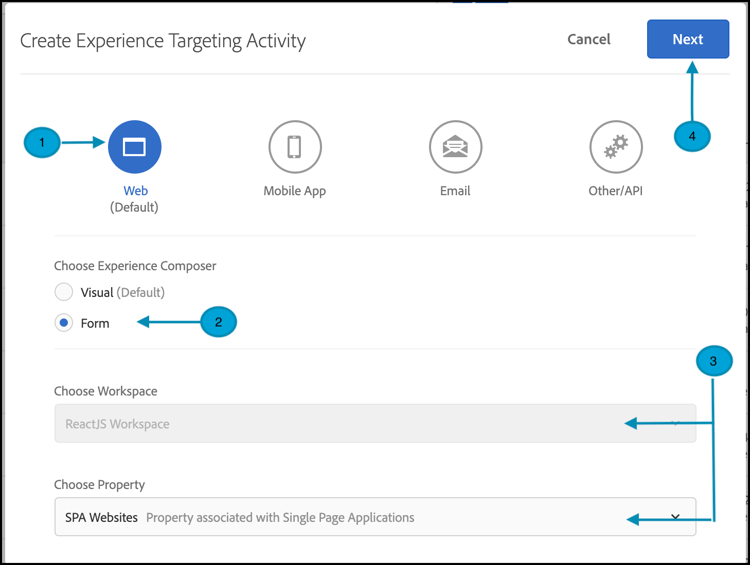The height and width of the screenshot is (565, 750).
Task: Select the Web activity type icon
Action: click(134, 147)
